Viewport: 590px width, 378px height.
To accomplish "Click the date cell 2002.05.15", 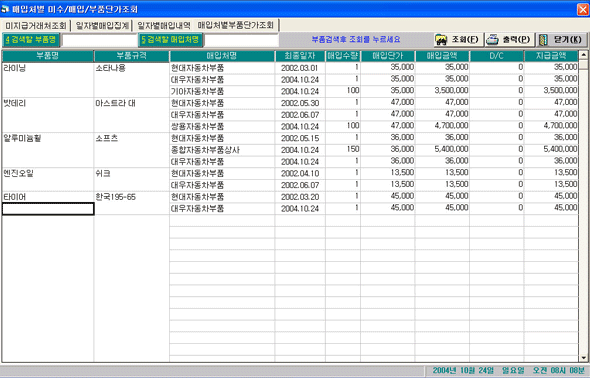I will (300, 138).
